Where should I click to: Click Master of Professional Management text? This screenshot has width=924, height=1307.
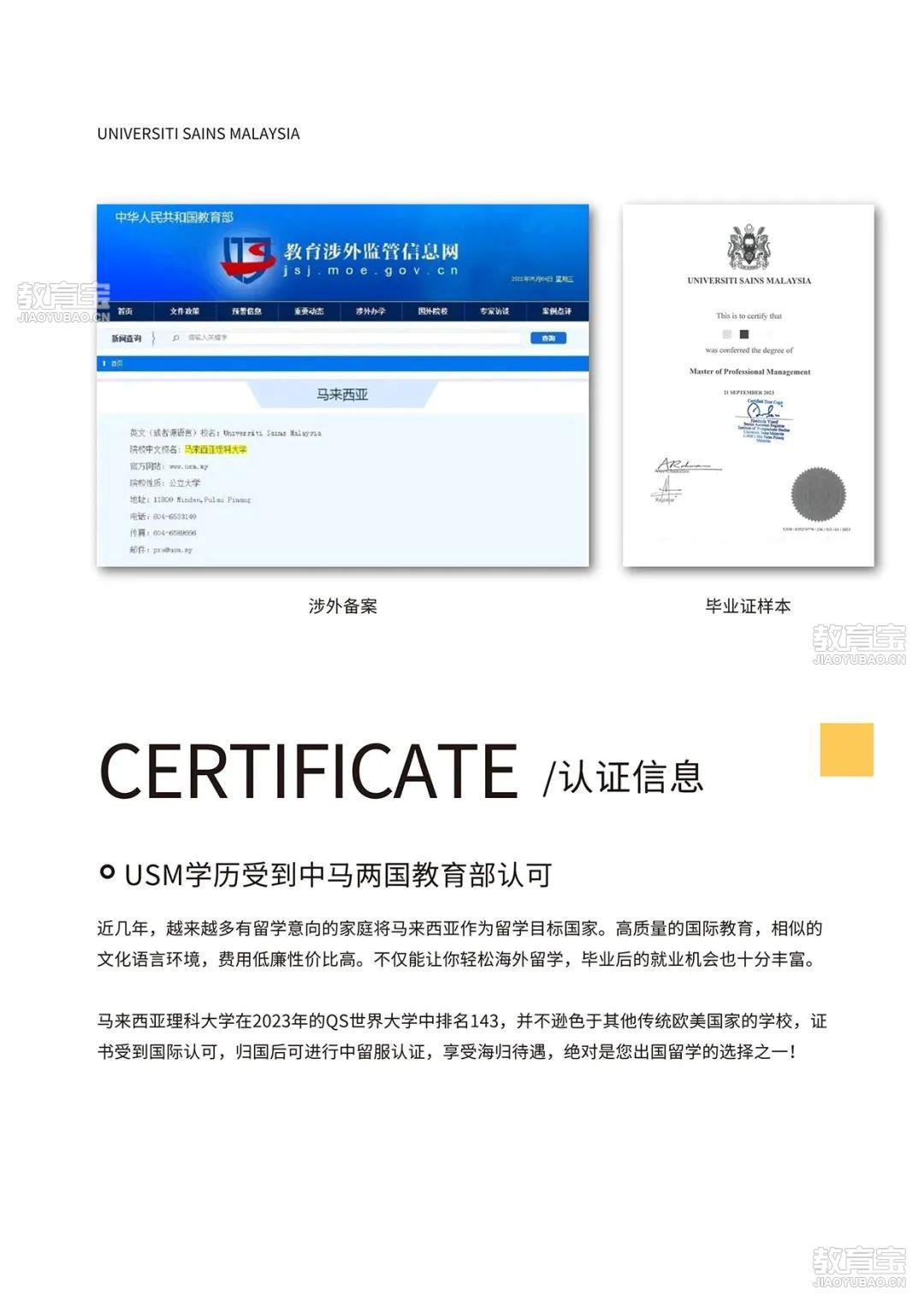tap(749, 372)
